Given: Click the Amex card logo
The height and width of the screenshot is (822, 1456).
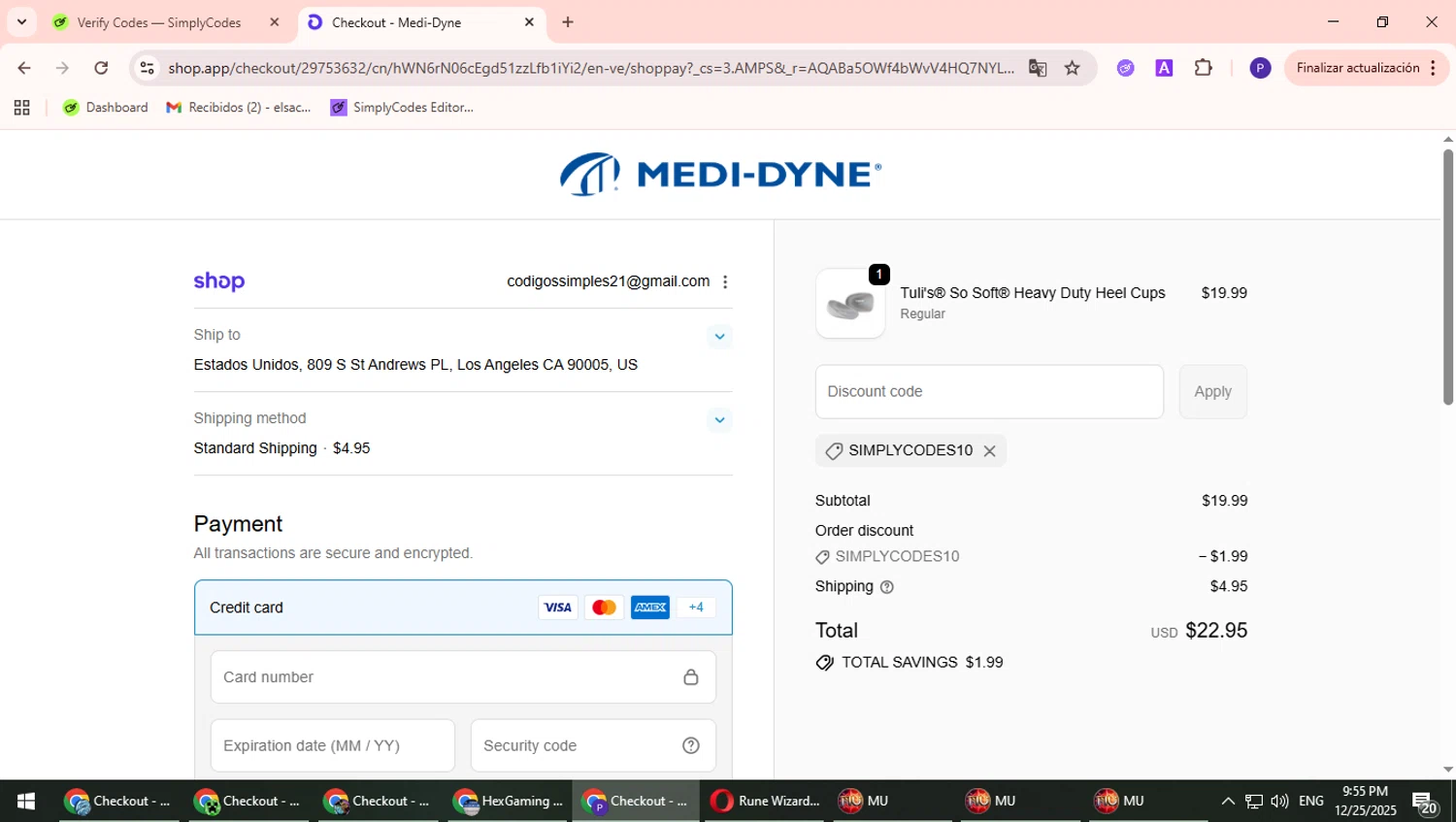Looking at the screenshot, I should [x=650, y=608].
